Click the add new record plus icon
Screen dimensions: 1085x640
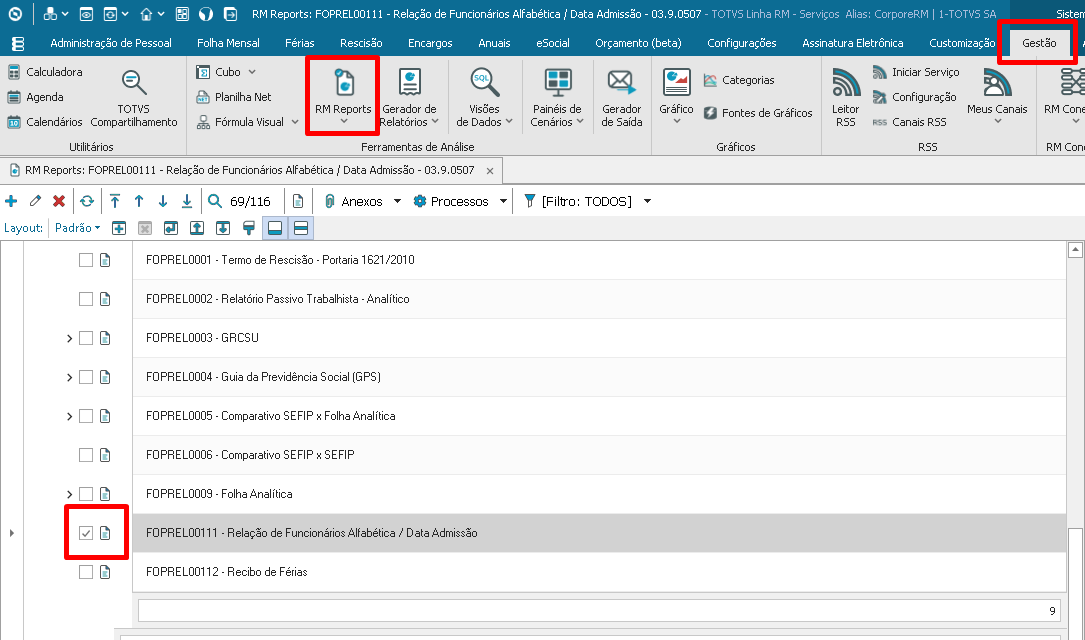click(11, 201)
